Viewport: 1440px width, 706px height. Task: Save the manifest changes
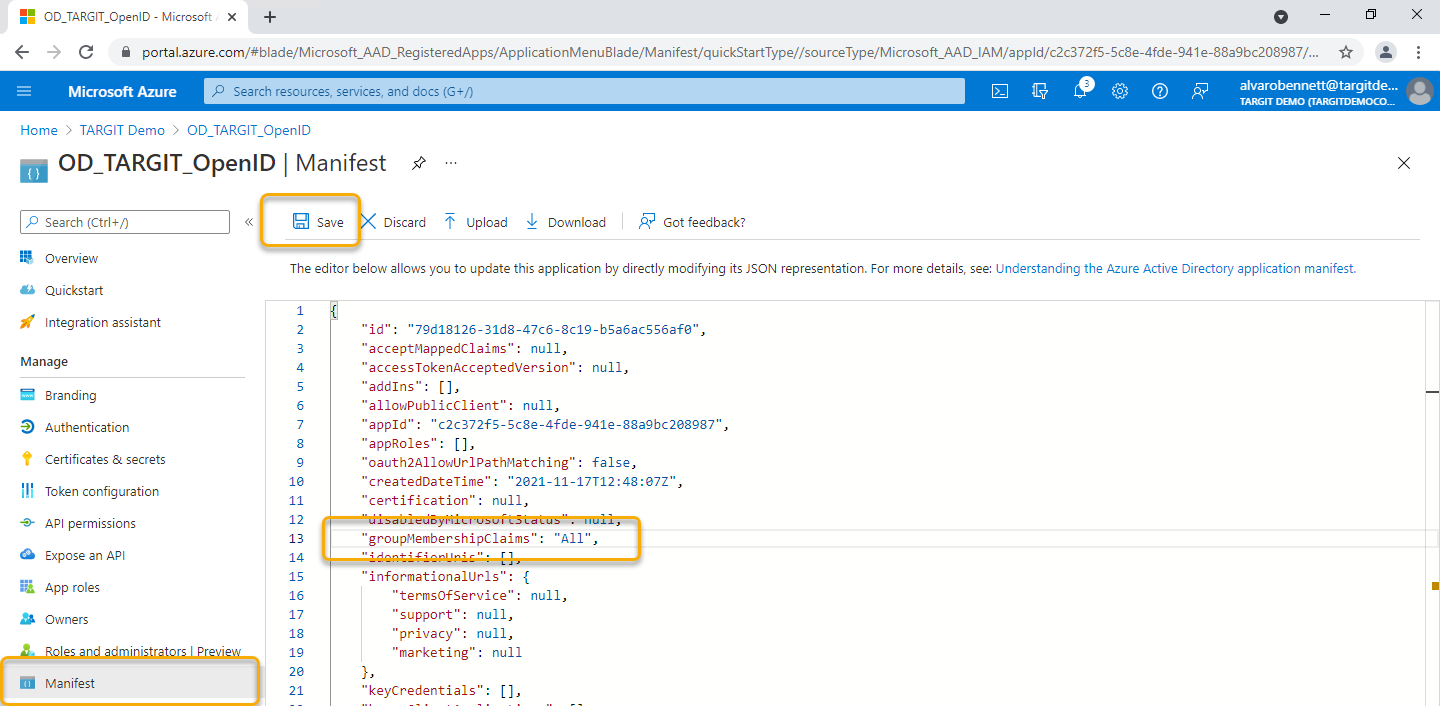[318, 222]
